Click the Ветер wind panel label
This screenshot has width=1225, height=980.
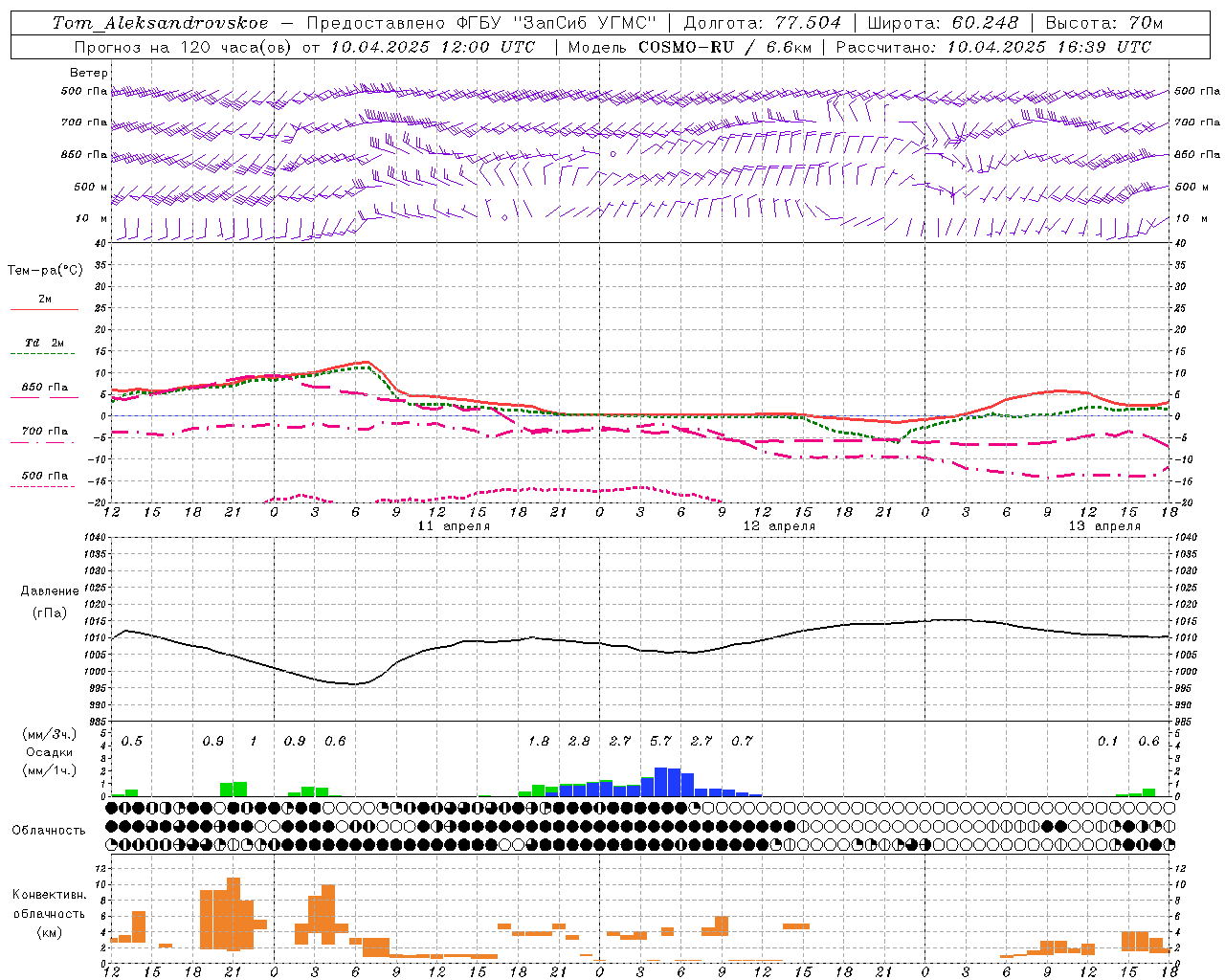click(x=89, y=73)
